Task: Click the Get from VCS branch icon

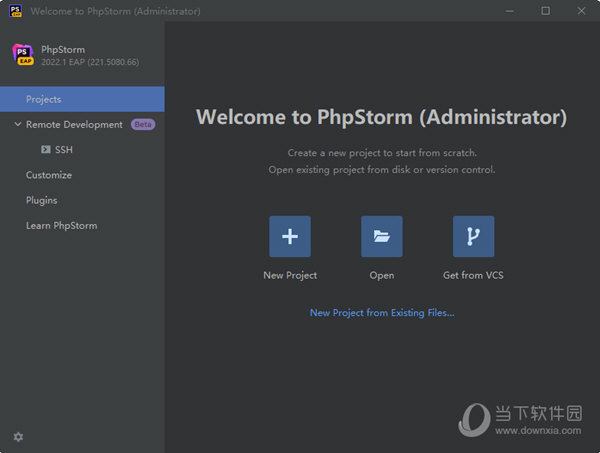Action: pyautogui.click(x=473, y=236)
